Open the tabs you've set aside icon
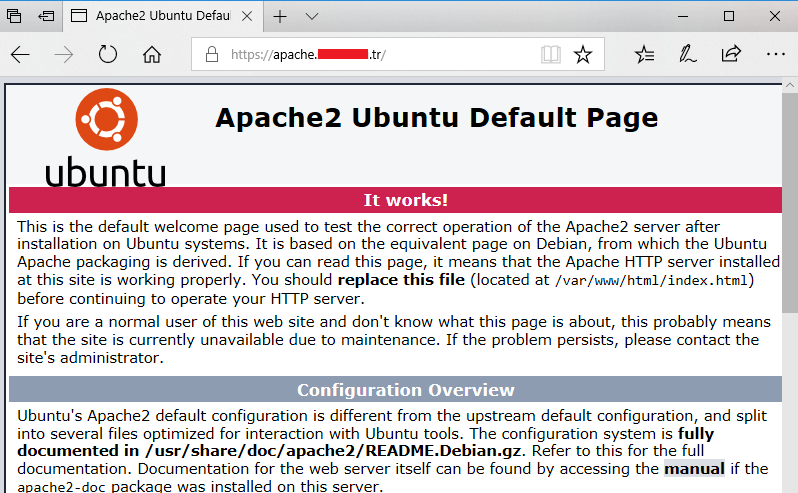Image resolution: width=798 pixels, height=493 pixels. click(x=14, y=16)
